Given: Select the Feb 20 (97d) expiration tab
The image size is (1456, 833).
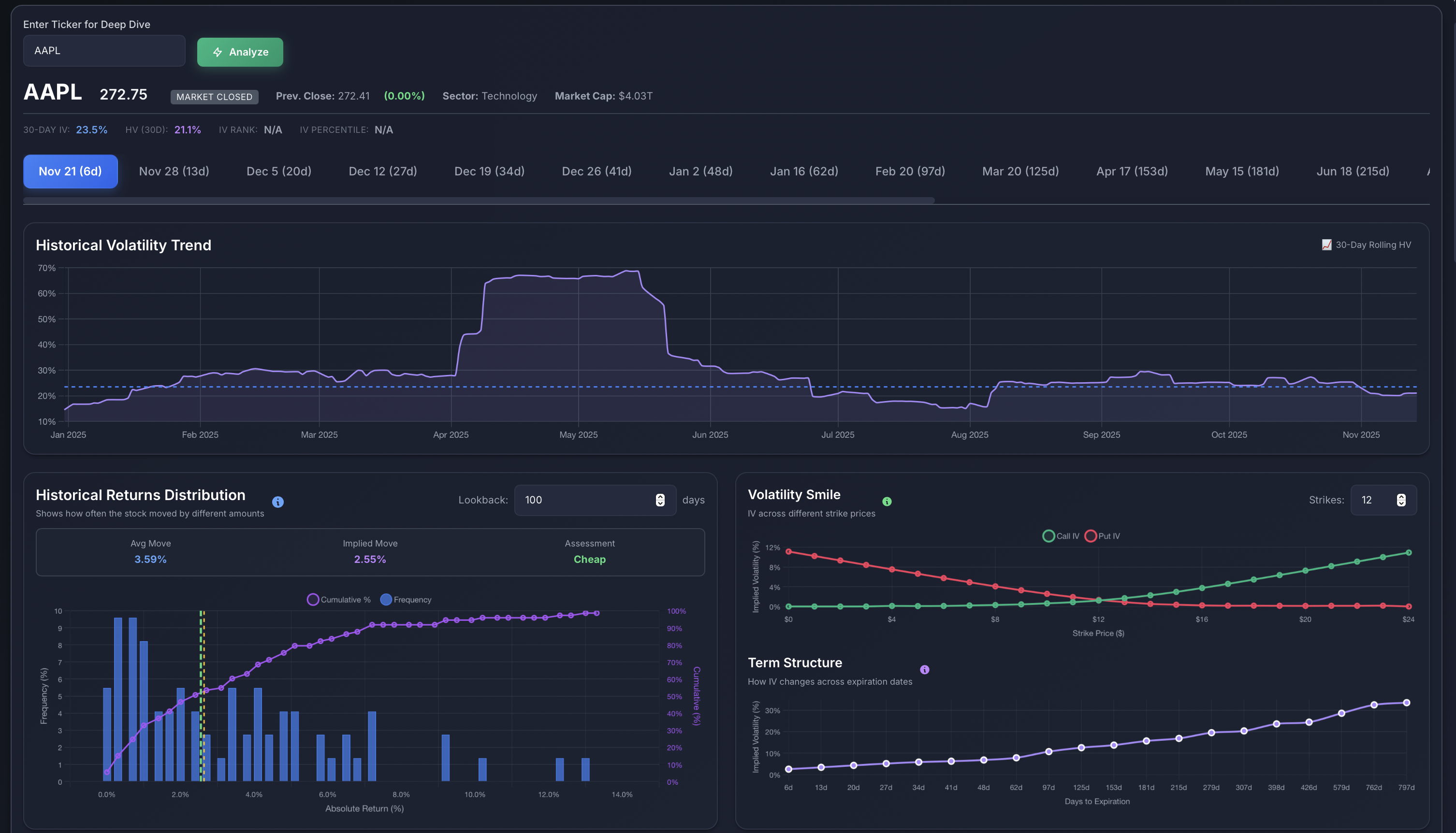Looking at the screenshot, I should (x=909, y=171).
